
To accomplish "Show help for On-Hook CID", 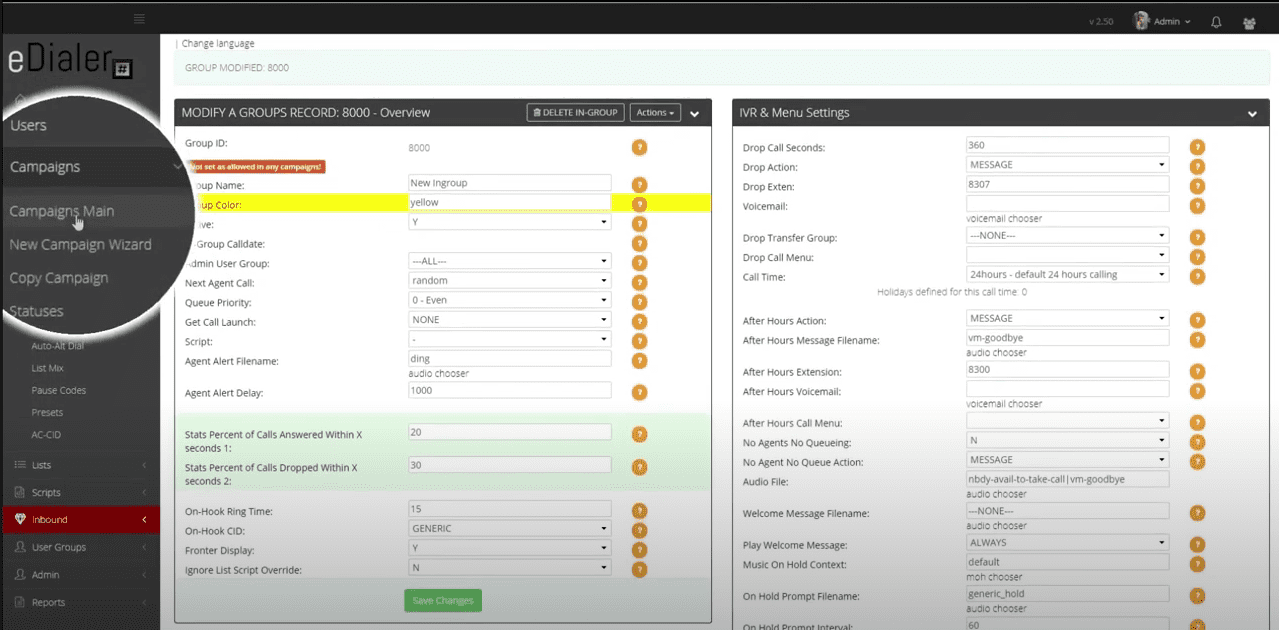I will [x=639, y=530].
